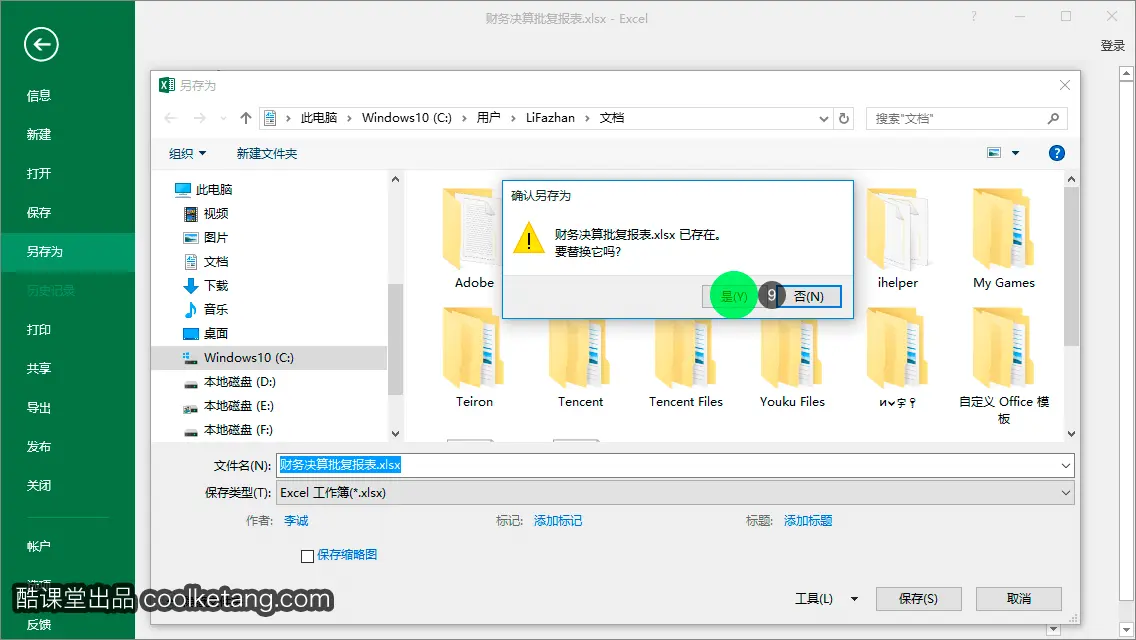Click the 登录 sign-in link

[1112, 46]
